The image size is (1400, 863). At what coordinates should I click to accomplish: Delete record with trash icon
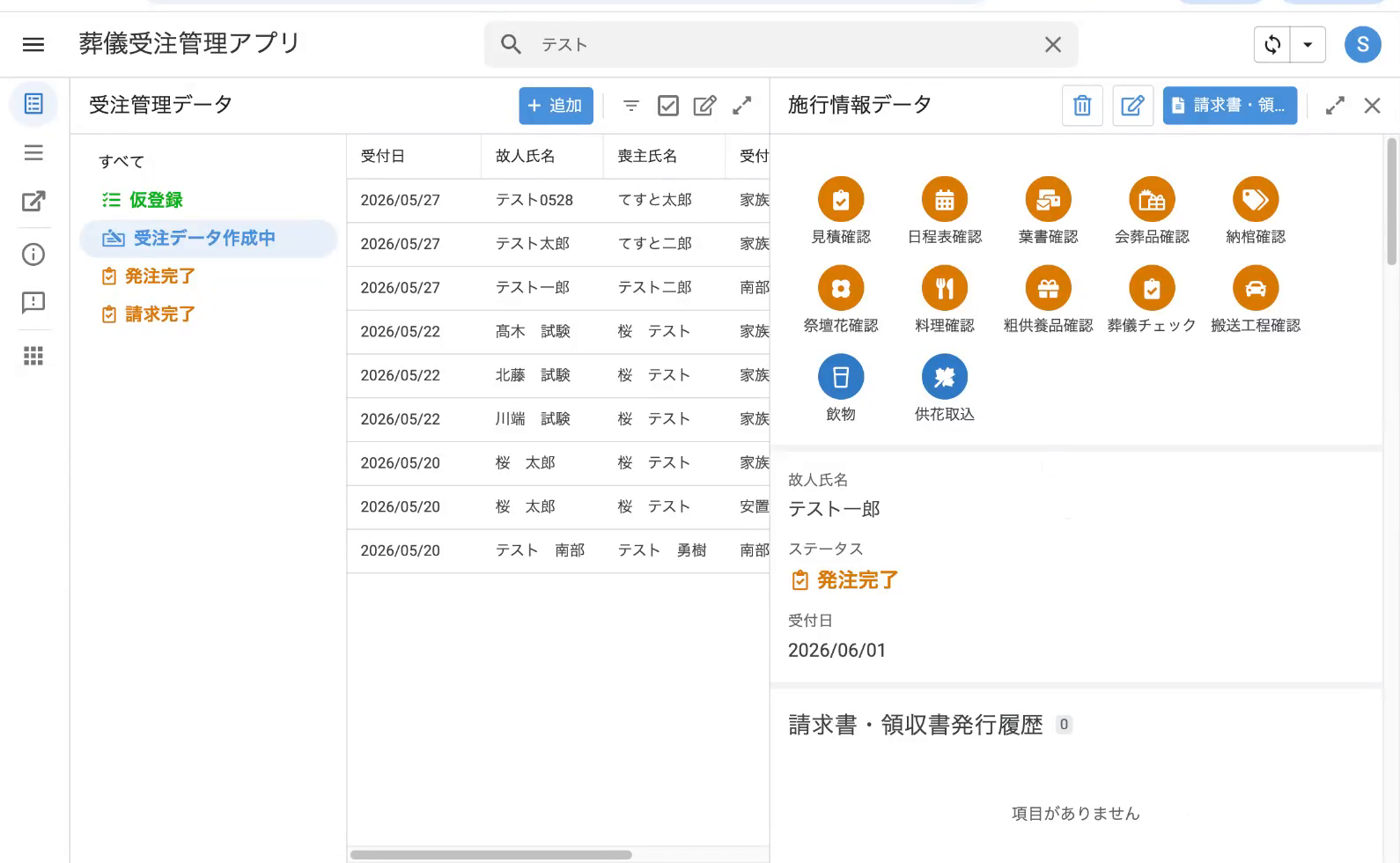coord(1082,106)
